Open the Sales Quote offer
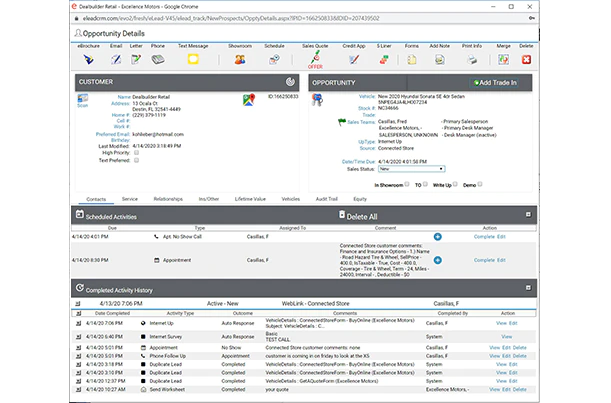 pyautogui.click(x=315, y=60)
